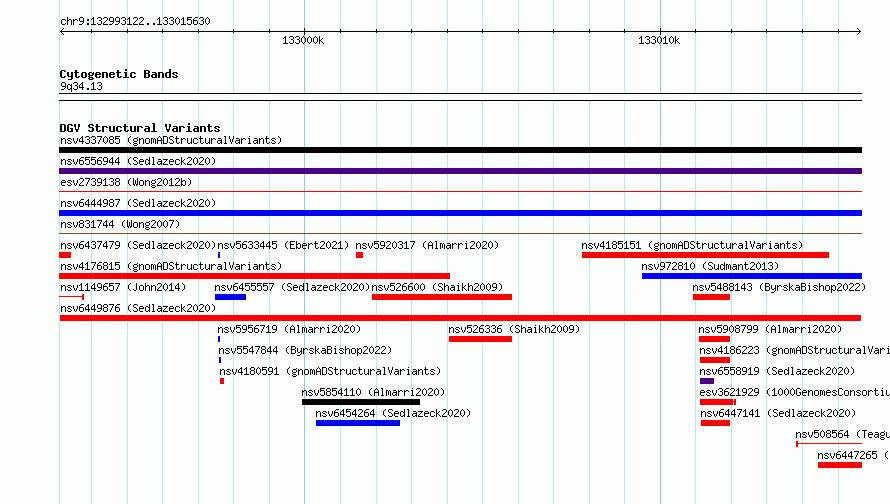Click the 133010k ruler position label
The height and width of the screenshot is (504, 890).
click(x=659, y=40)
